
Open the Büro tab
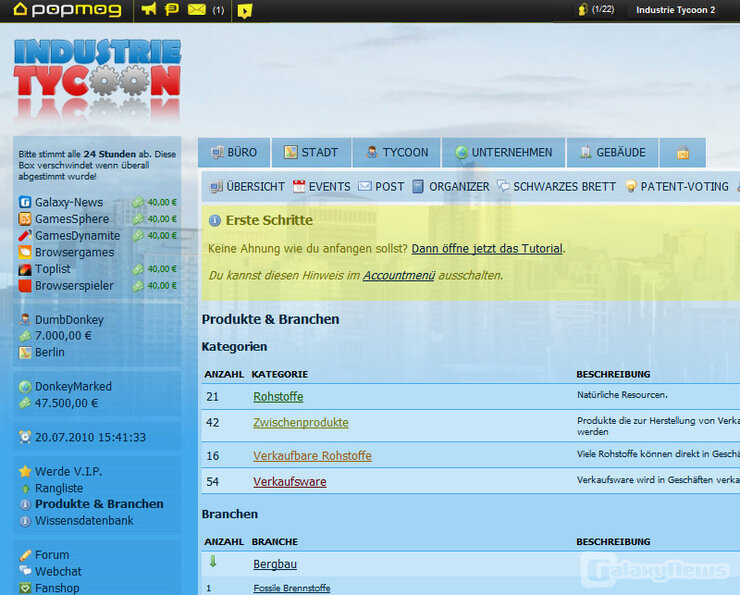[234, 152]
